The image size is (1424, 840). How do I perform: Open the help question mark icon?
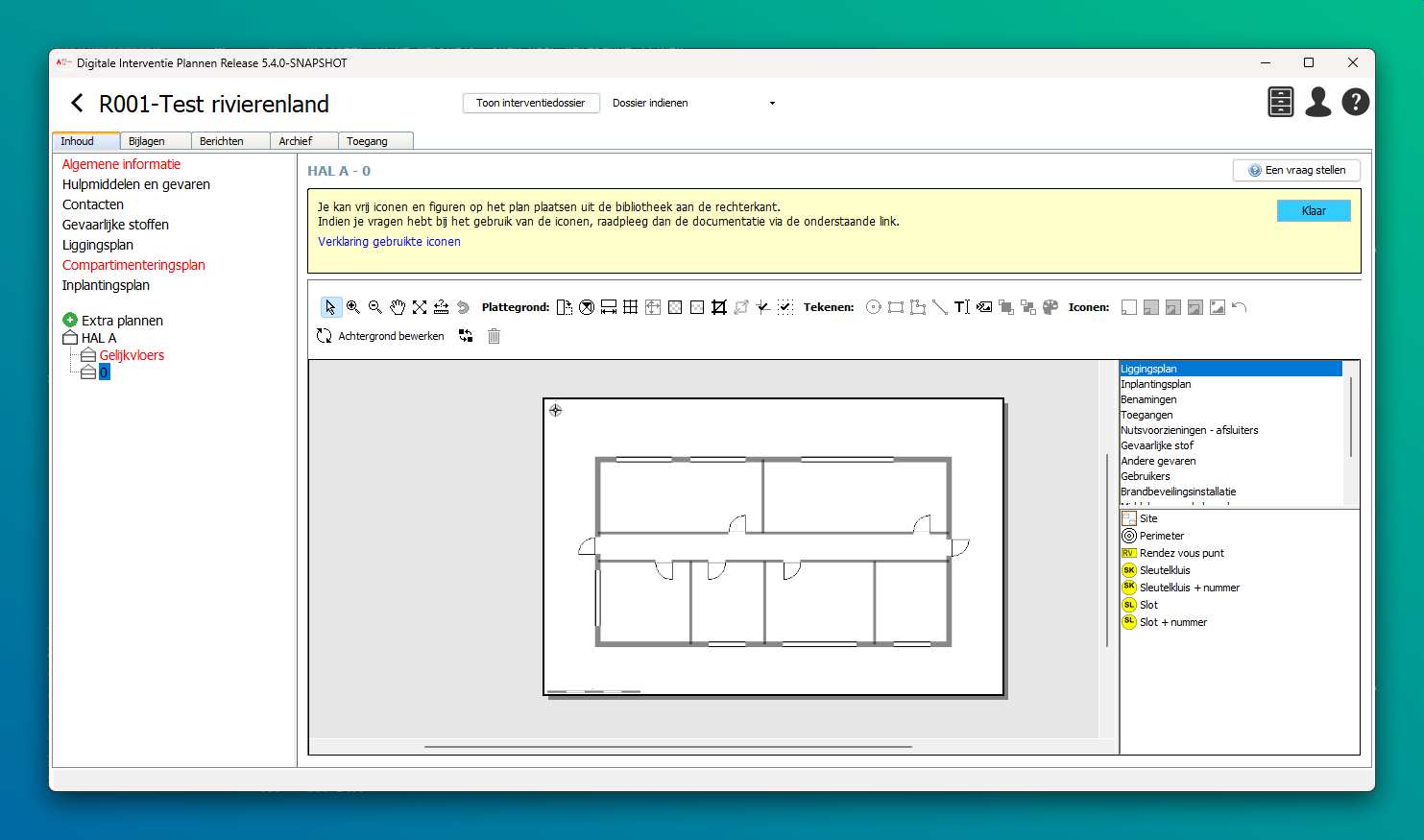click(1356, 102)
